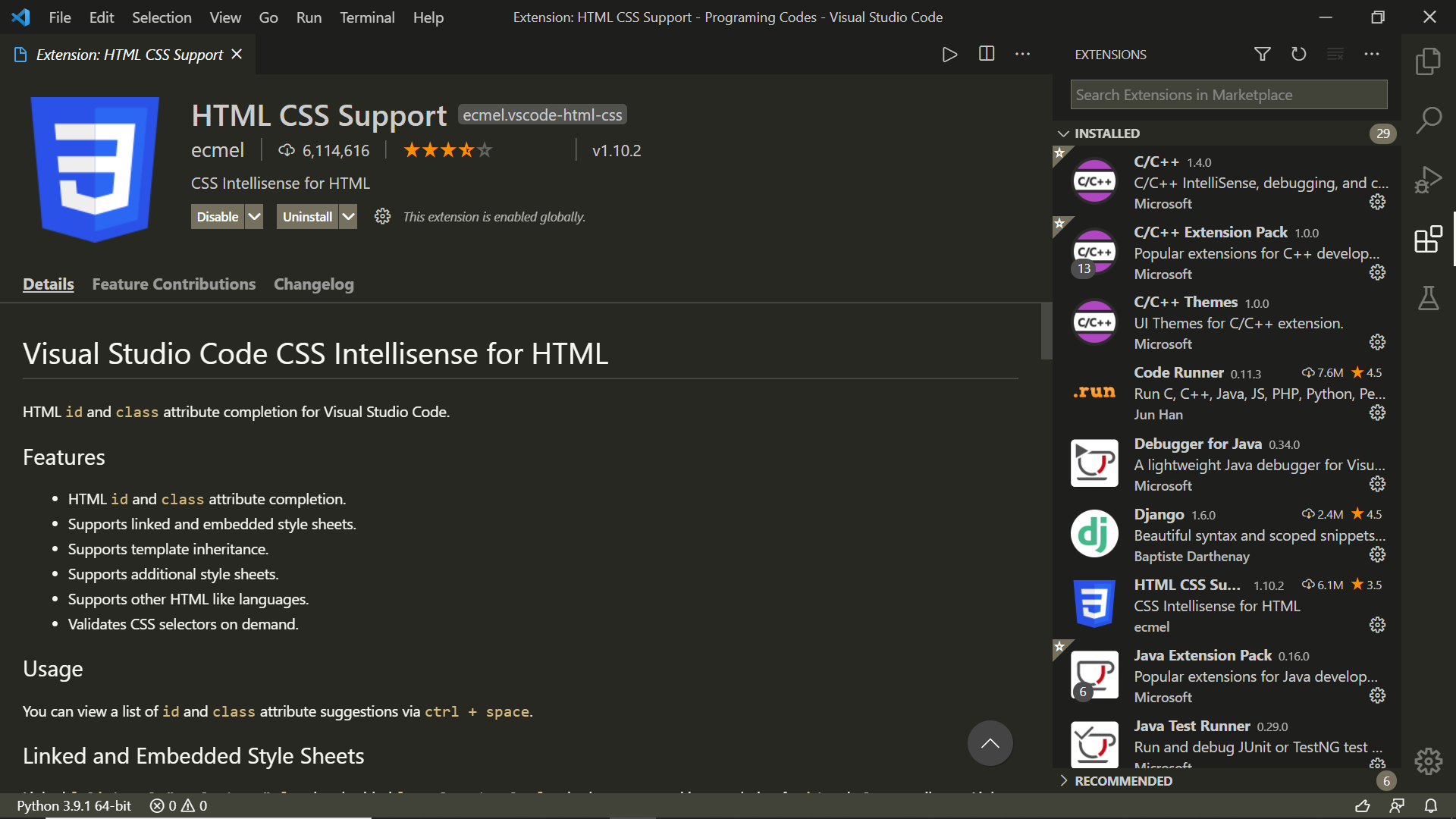Open the Selection menu

click(162, 17)
